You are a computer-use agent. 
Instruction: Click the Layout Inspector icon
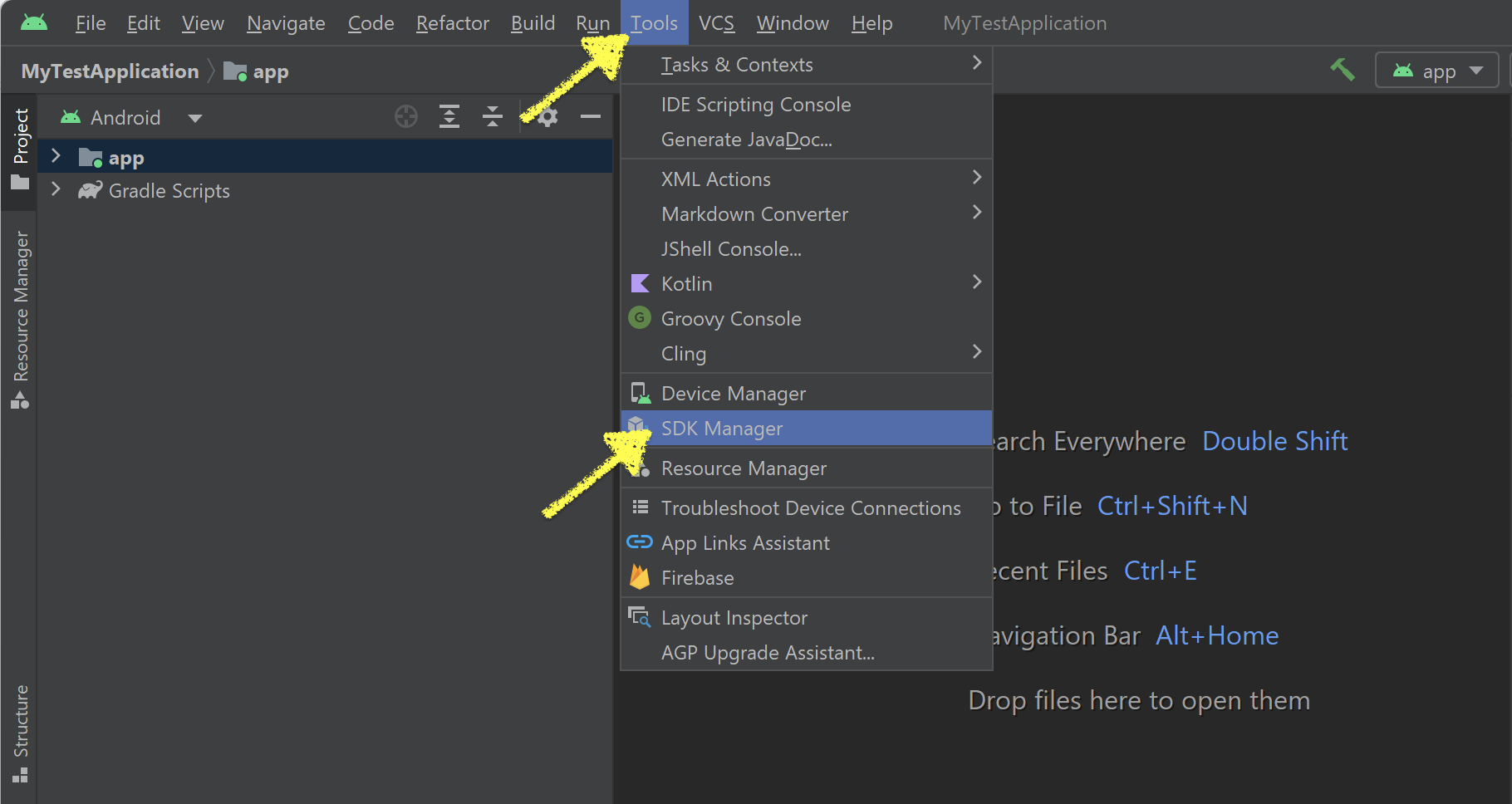pyautogui.click(x=640, y=617)
